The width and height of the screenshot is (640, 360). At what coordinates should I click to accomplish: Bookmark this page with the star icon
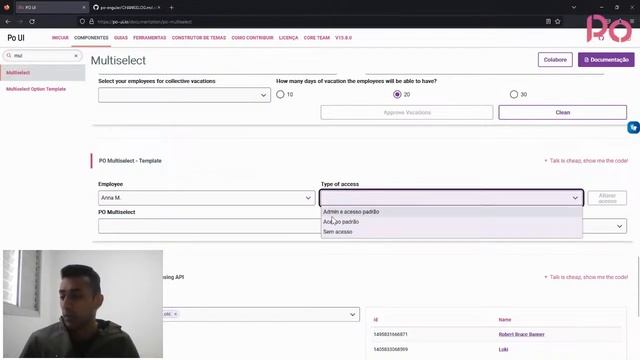(x=558, y=21)
